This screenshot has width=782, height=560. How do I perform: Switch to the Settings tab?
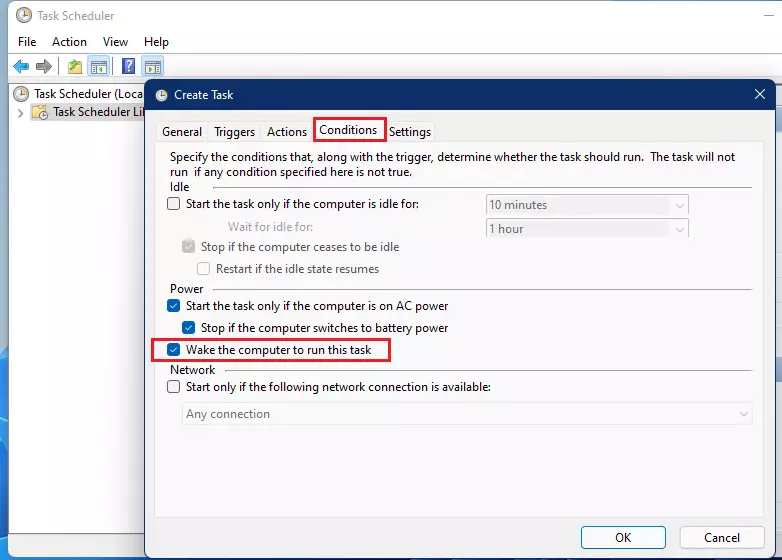tap(410, 132)
